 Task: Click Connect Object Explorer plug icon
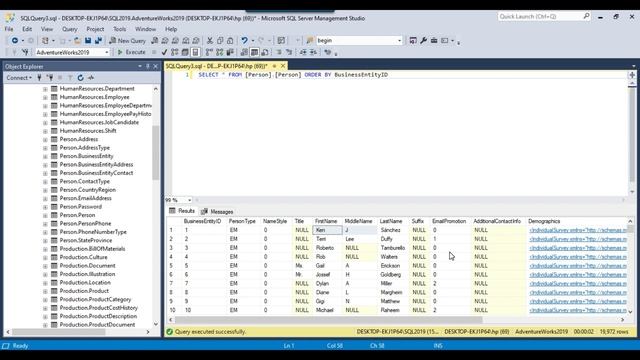(40, 78)
